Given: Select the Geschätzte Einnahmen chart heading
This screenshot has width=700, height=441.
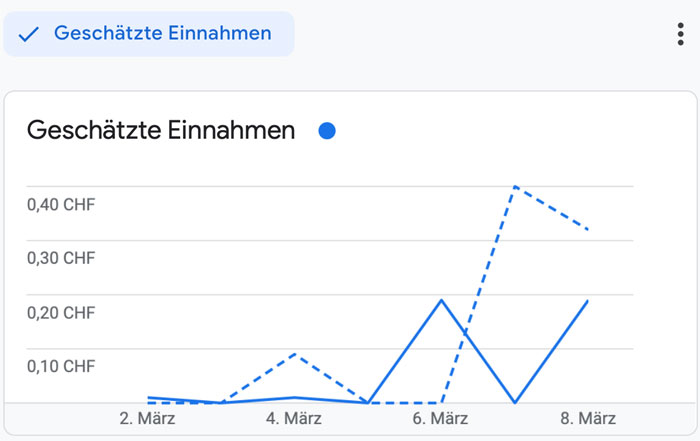Looking at the screenshot, I should (161, 130).
